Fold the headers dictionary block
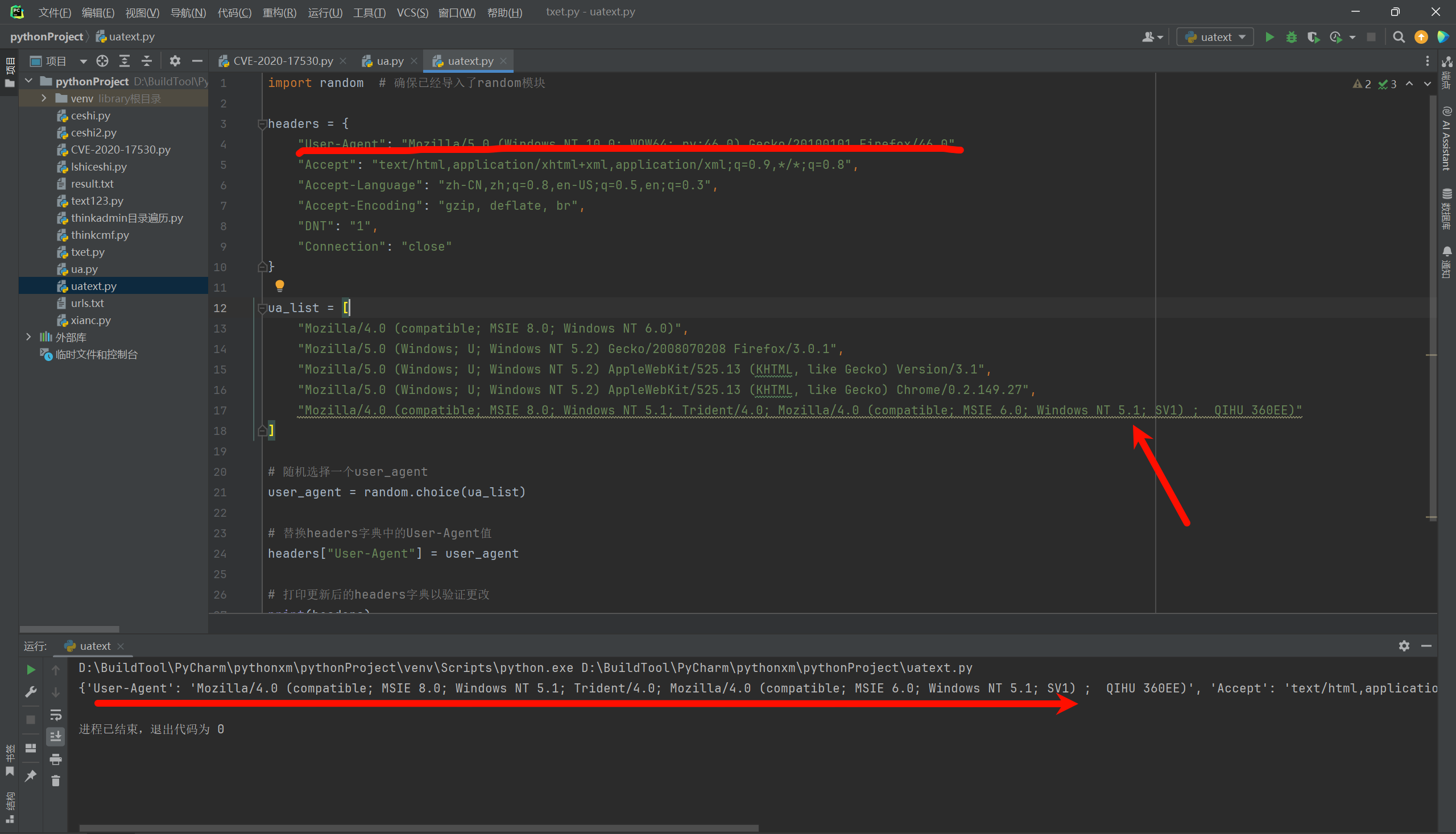The height and width of the screenshot is (834, 1456). tap(262, 124)
